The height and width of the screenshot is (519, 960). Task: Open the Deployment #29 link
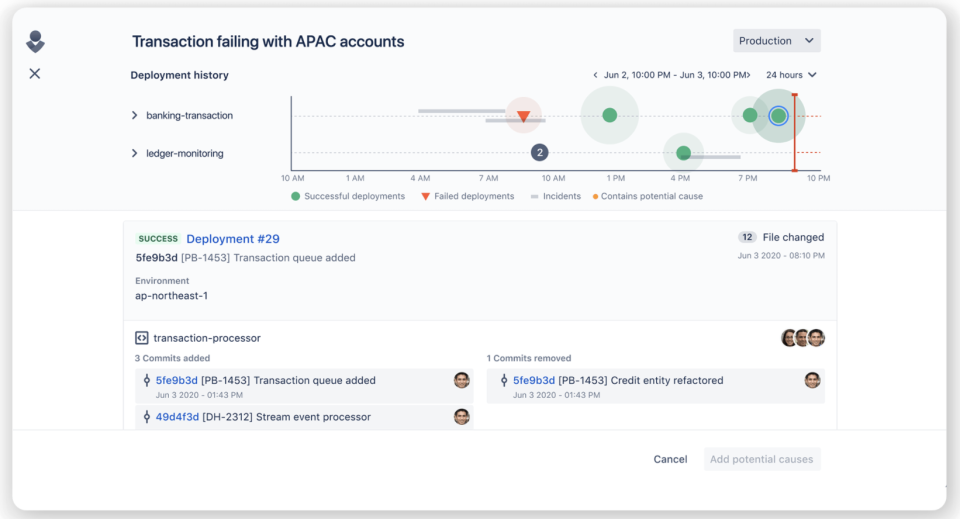[233, 239]
